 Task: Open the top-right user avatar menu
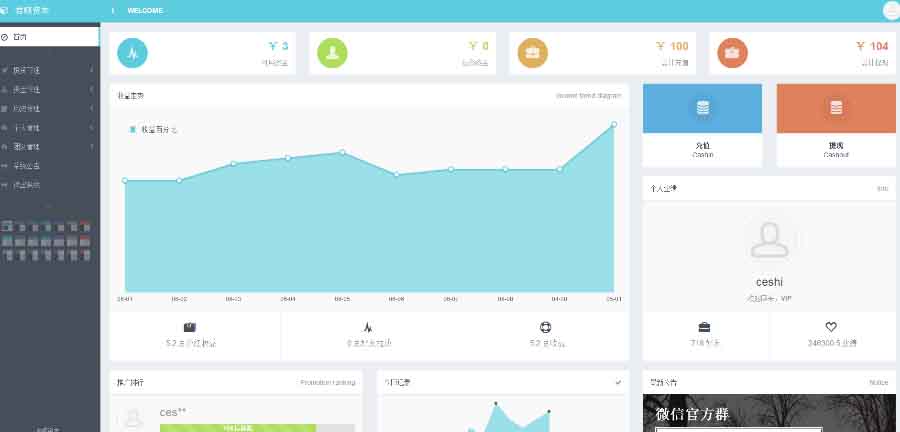click(891, 10)
